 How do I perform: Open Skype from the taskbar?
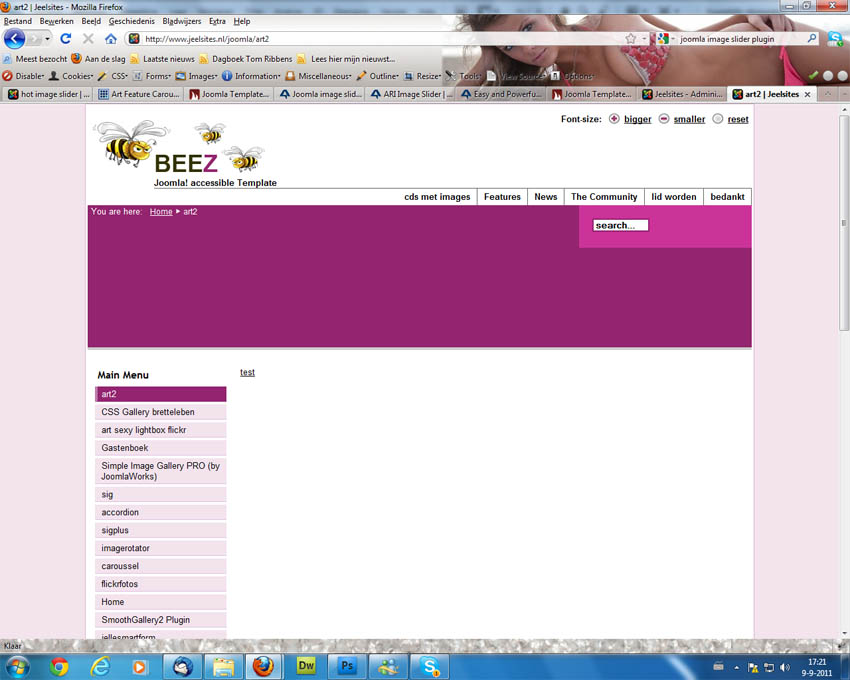(x=429, y=666)
